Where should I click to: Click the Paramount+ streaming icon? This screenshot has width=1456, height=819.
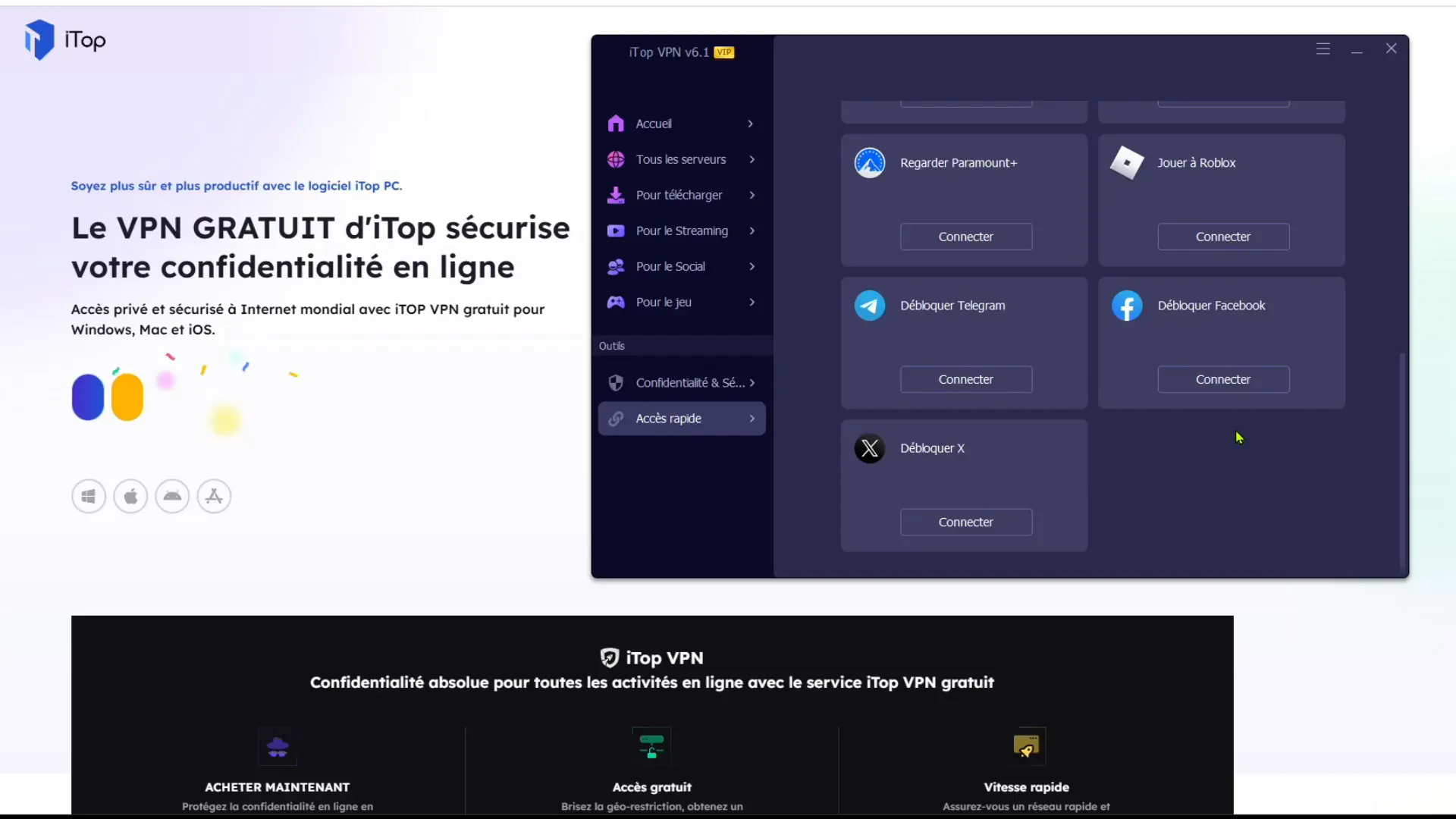click(x=870, y=162)
